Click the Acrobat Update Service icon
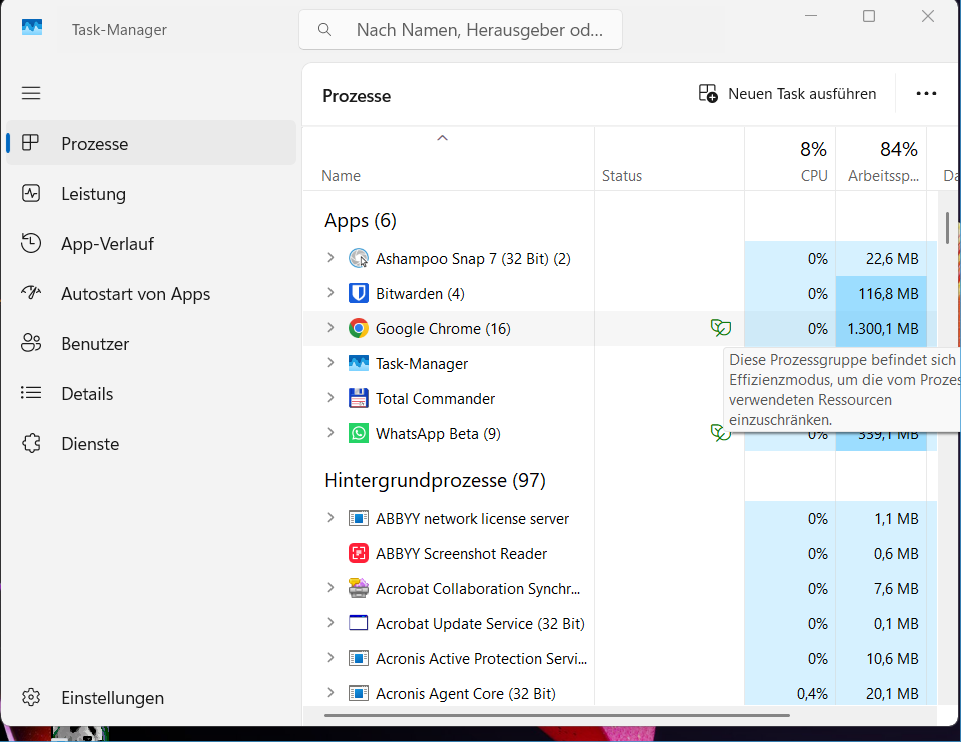Screen dimensions: 961x742 click(359, 623)
